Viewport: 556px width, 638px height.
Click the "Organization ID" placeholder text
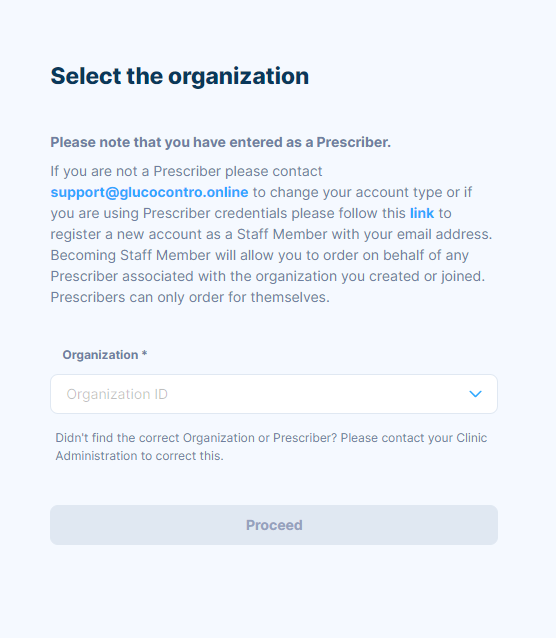point(117,394)
